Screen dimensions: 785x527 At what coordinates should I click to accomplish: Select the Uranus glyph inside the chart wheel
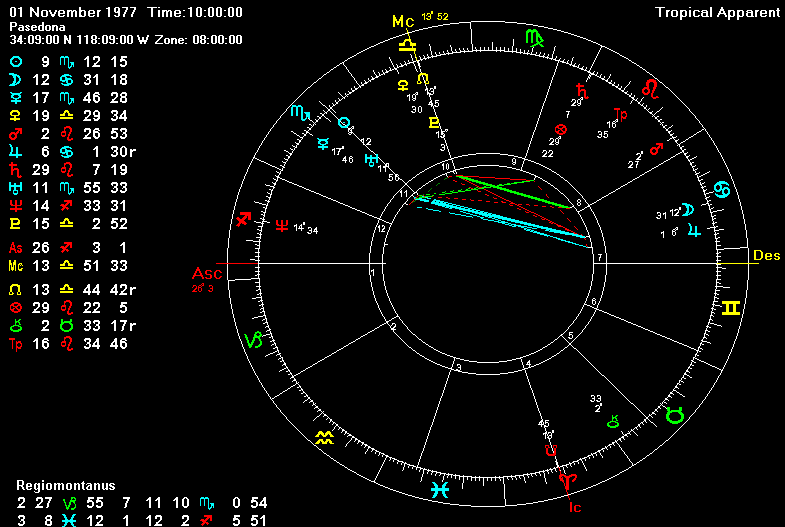[x=371, y=160]
